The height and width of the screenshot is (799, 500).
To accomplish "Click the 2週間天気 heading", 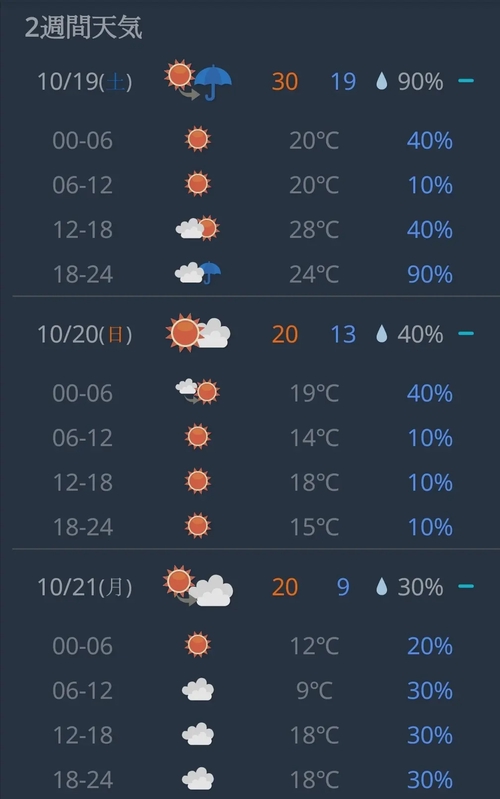I will coord(83,27).
